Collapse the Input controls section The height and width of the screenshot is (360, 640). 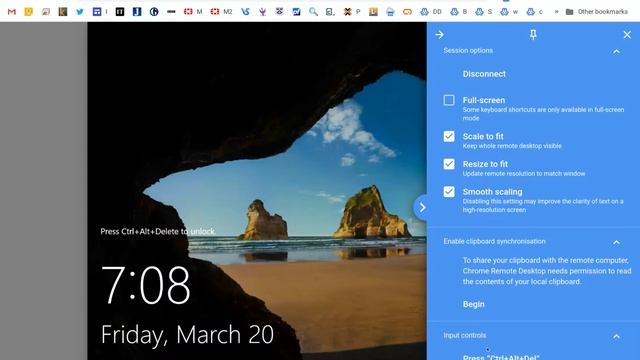(616, 337)
